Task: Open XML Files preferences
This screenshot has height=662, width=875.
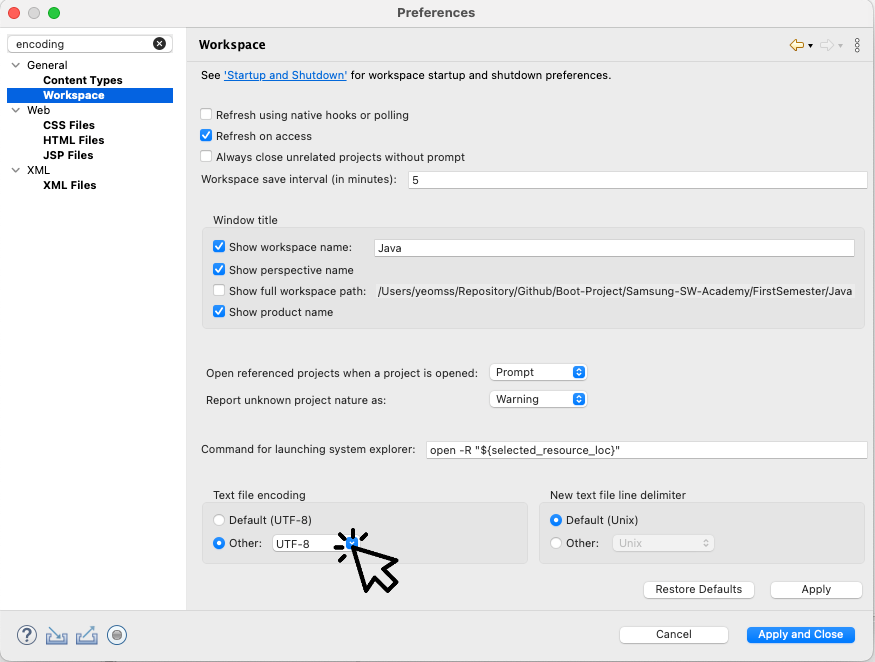Action: pos(70,185)
